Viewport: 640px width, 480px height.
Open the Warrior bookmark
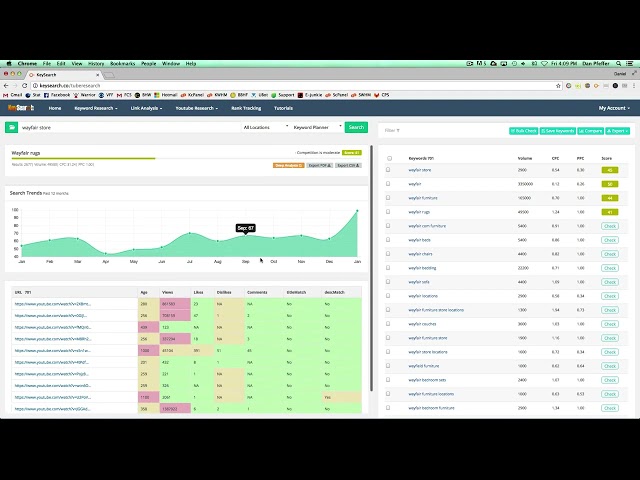click(x=84, y=95)
